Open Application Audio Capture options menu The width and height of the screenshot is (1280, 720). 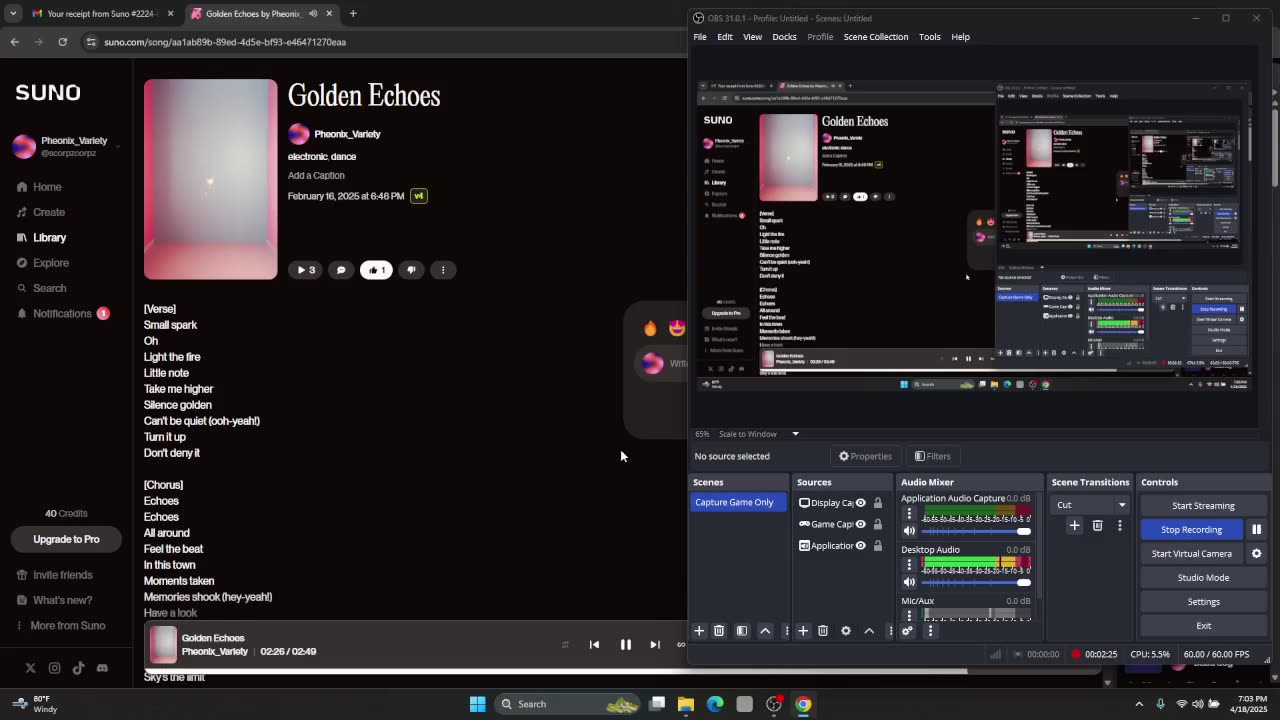pyautogui.click(x=909, y=514)
